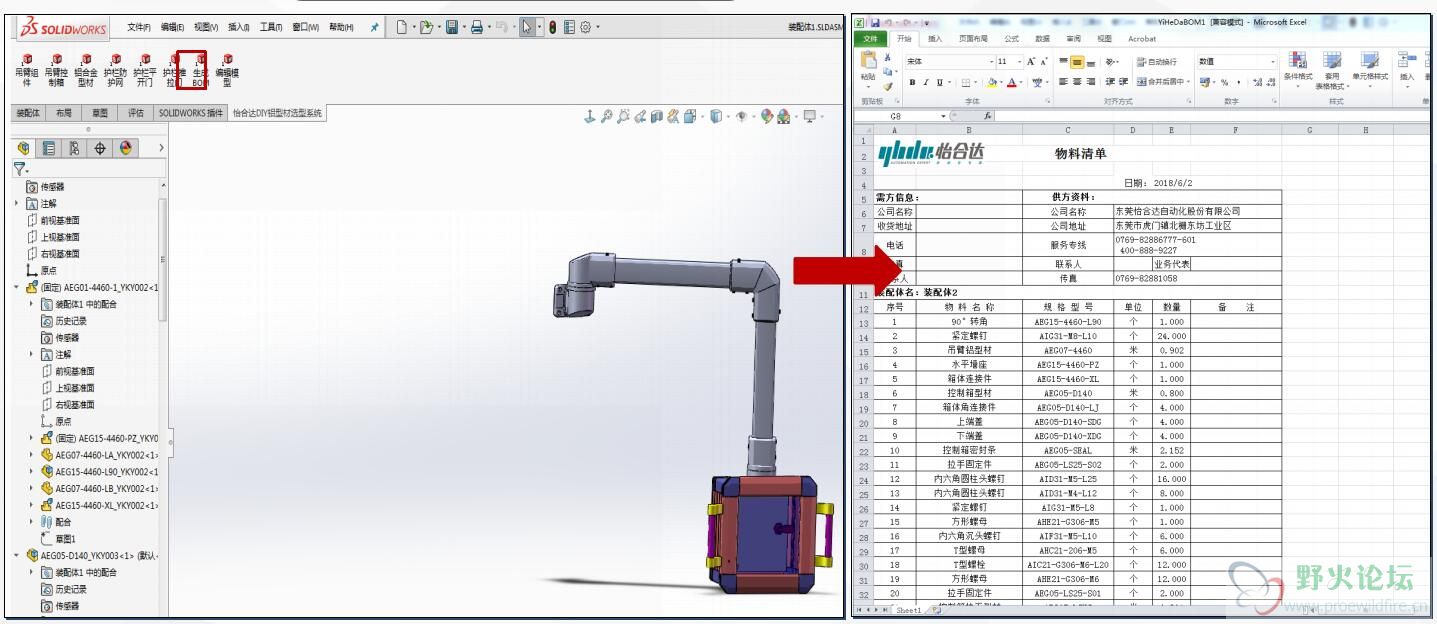Switch to SOLIDWORKS 插件 tab
1437x624 pixels.
190,113
